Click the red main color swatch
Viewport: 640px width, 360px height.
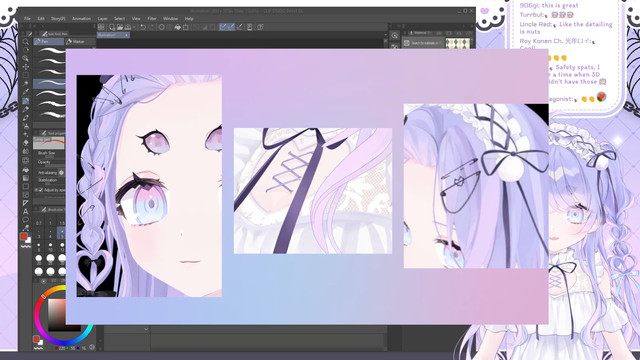[24, 237]
